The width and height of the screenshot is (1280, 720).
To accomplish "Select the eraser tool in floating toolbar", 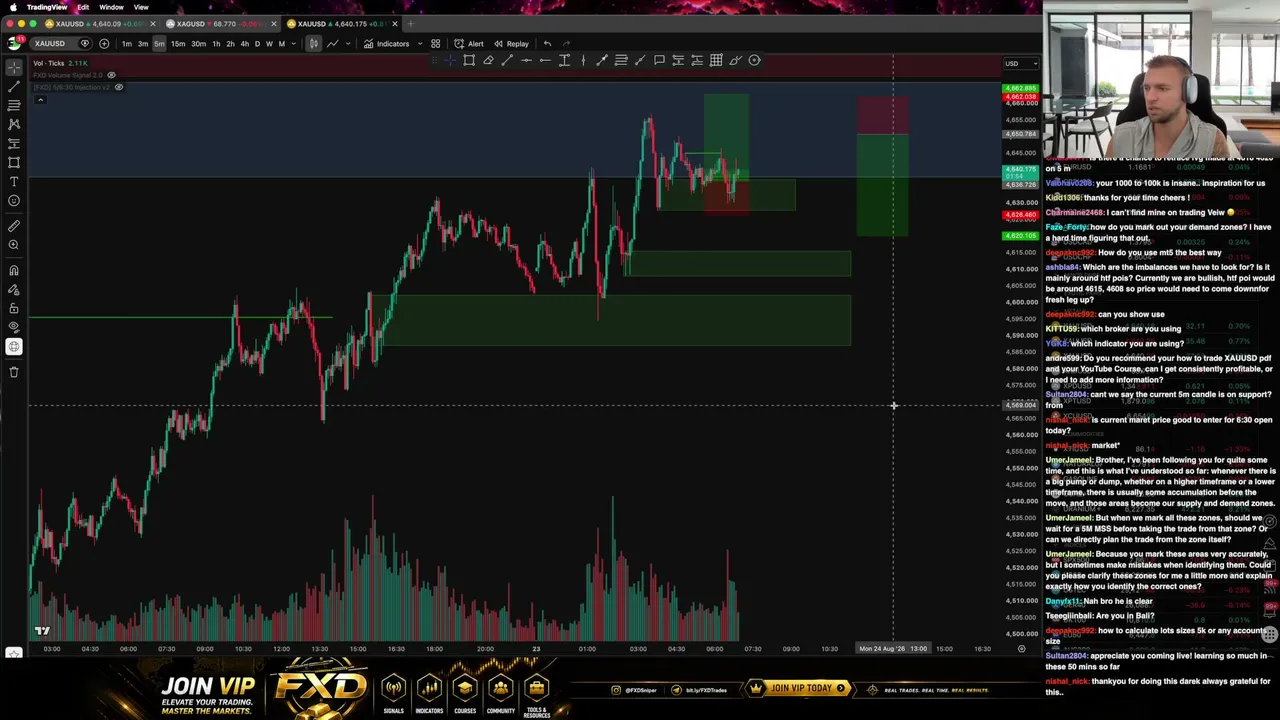I will click(488, 61).
